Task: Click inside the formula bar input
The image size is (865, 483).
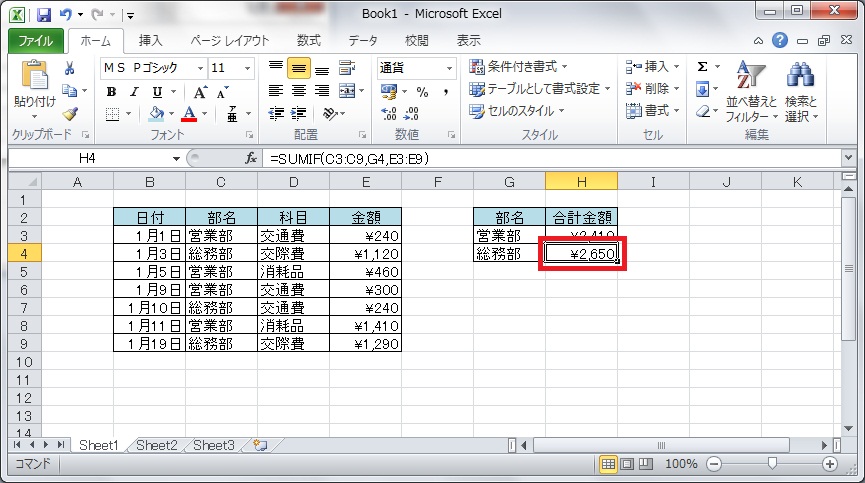Action: [552, 159]
